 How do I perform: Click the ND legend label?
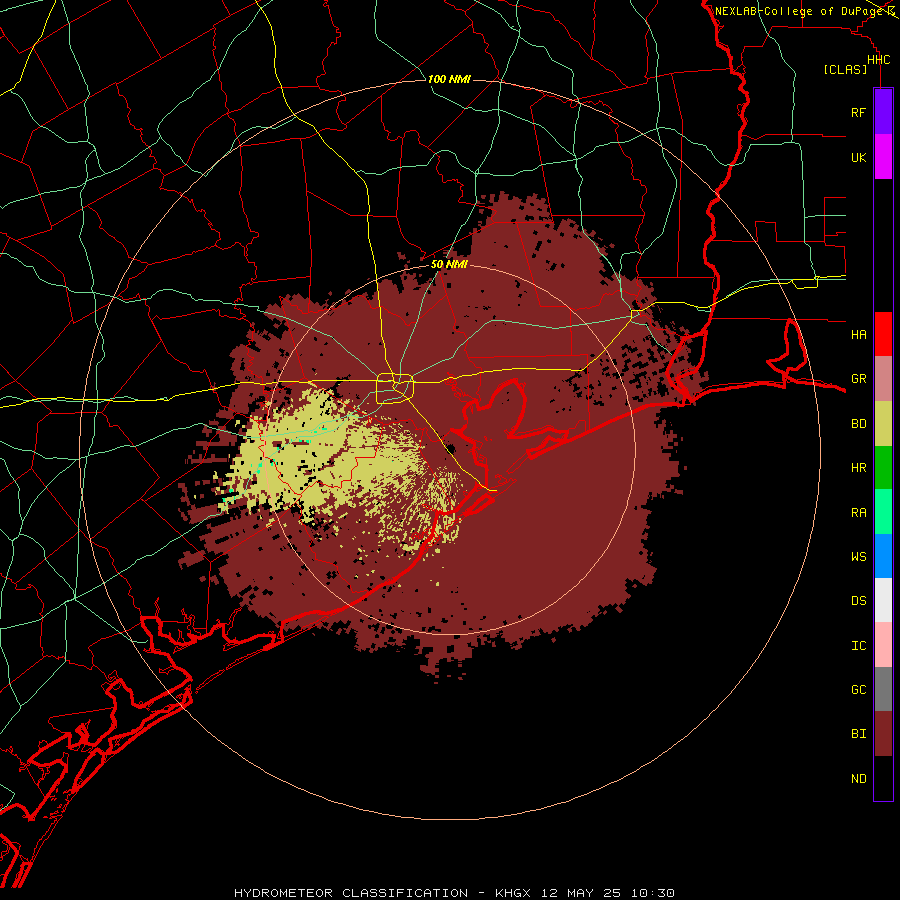point(858,779)
